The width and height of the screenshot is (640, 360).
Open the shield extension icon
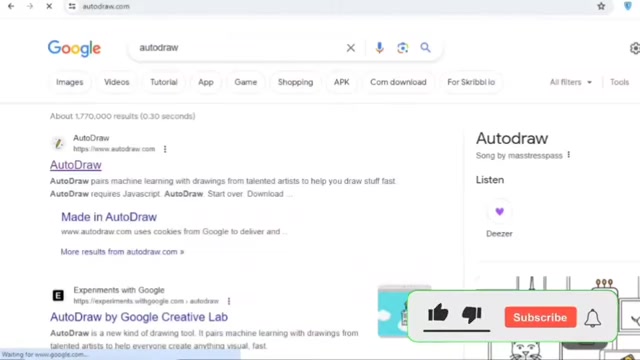(x=628, y=6)
